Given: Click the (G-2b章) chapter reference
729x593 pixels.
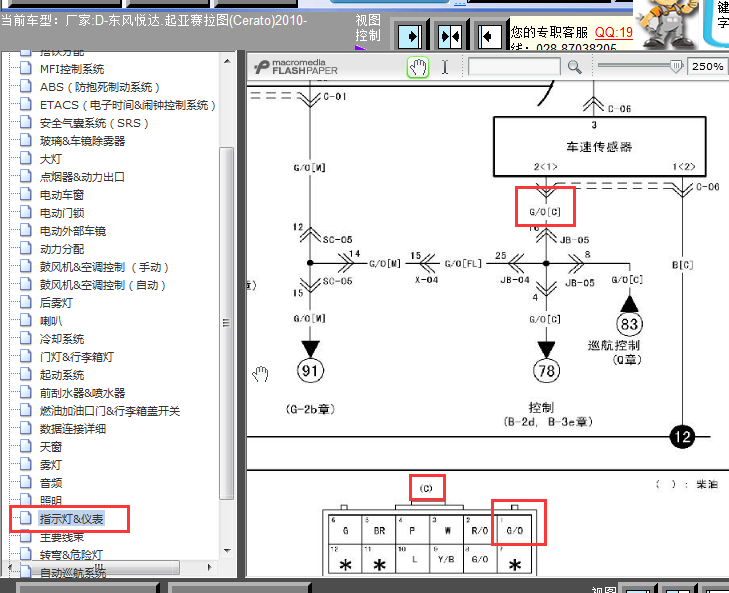Looking at the screenshot, I should [310, 409].
